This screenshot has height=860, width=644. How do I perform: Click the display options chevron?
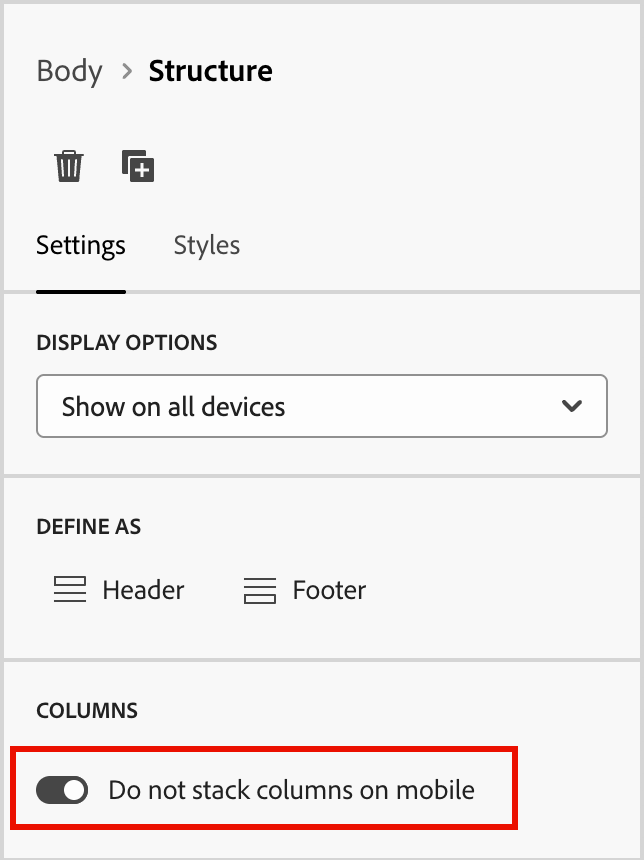[571, 406]
